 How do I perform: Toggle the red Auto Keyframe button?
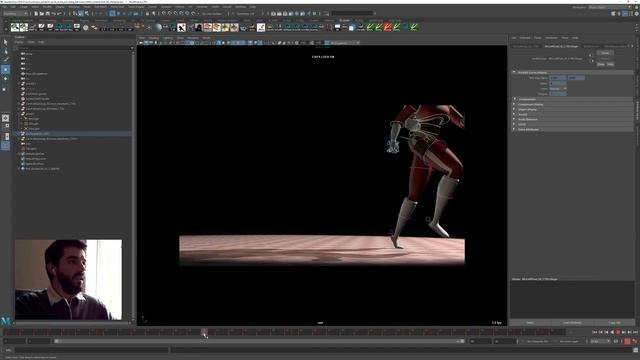click(x=627, y=341)
